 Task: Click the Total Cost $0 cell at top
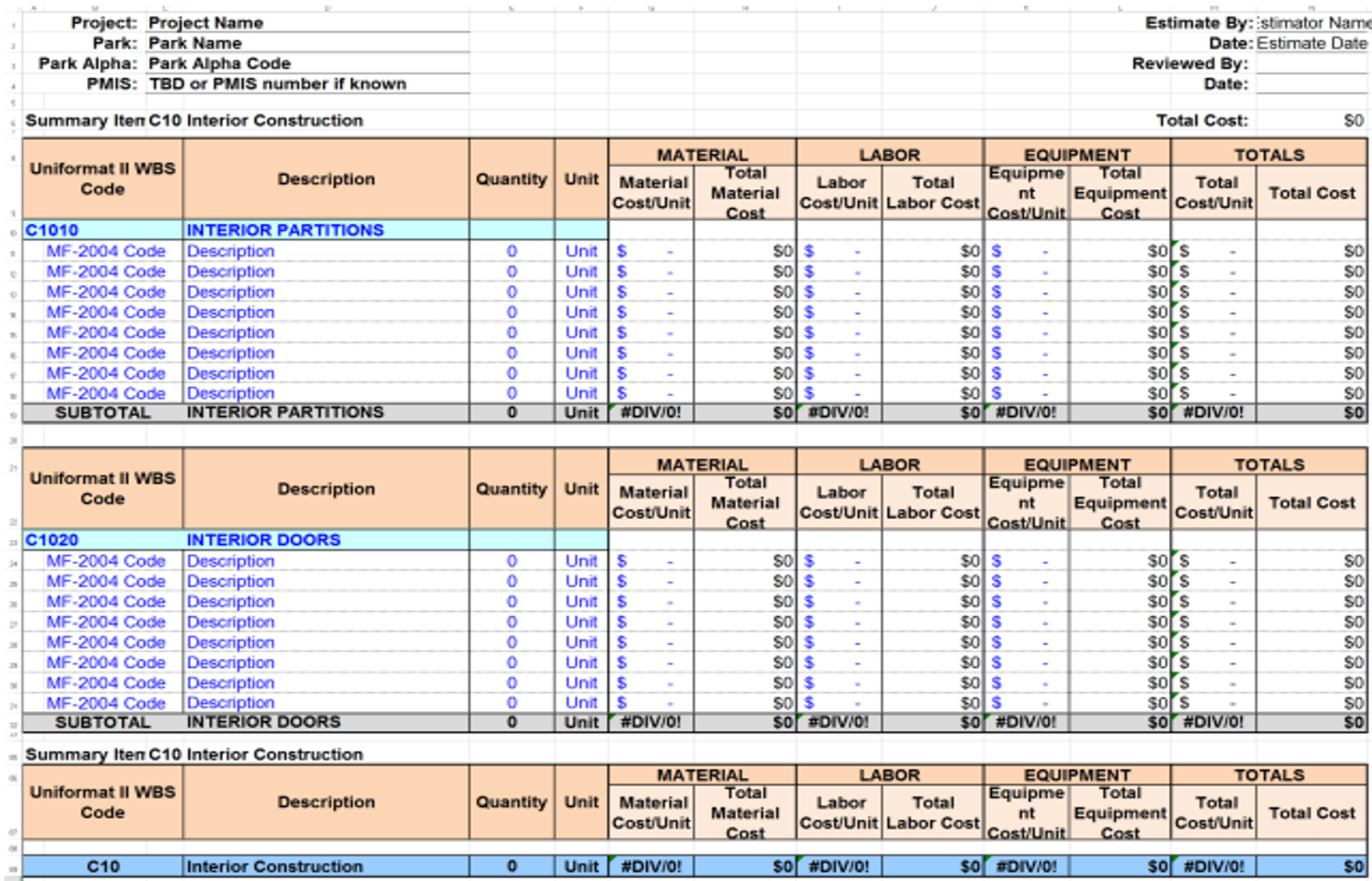point(1311,120)
